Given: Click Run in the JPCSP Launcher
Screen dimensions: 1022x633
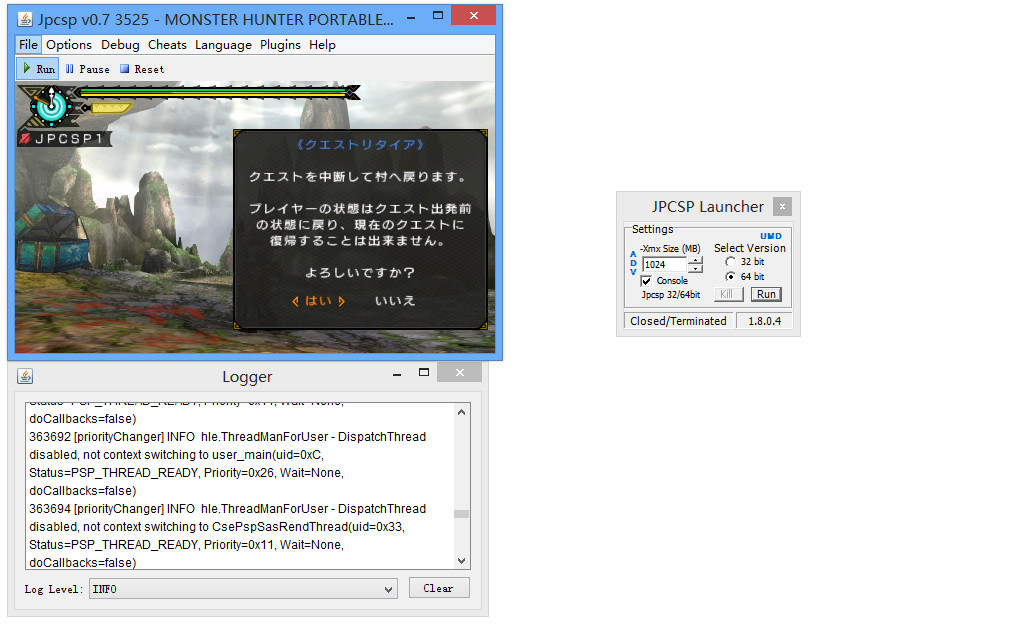Looking at the screenshot, I should (x=766, y=294).
